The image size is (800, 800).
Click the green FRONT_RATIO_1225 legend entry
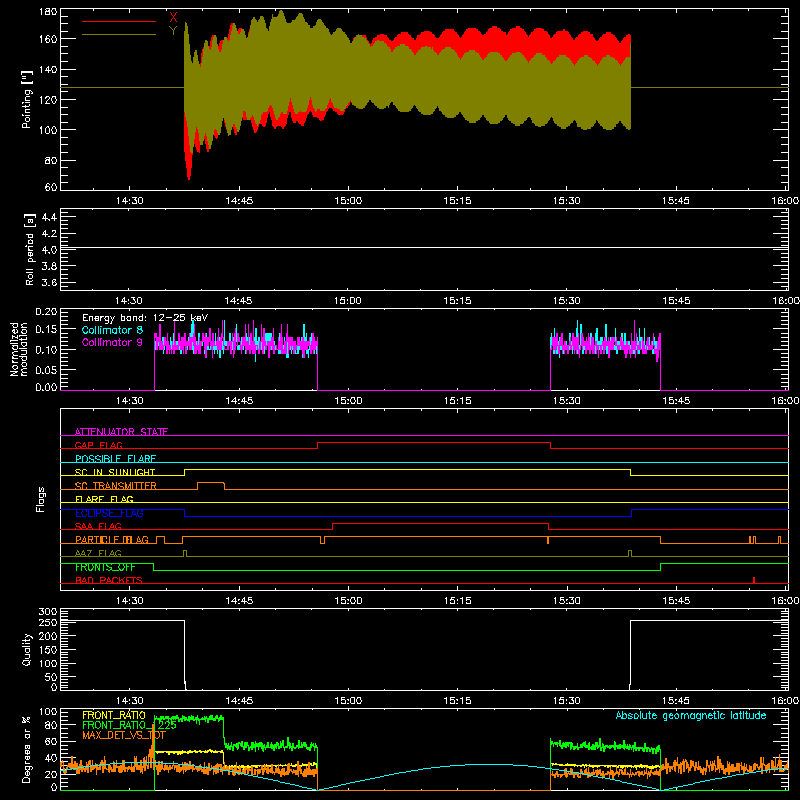pyautogui.click(x=130, y=725)
